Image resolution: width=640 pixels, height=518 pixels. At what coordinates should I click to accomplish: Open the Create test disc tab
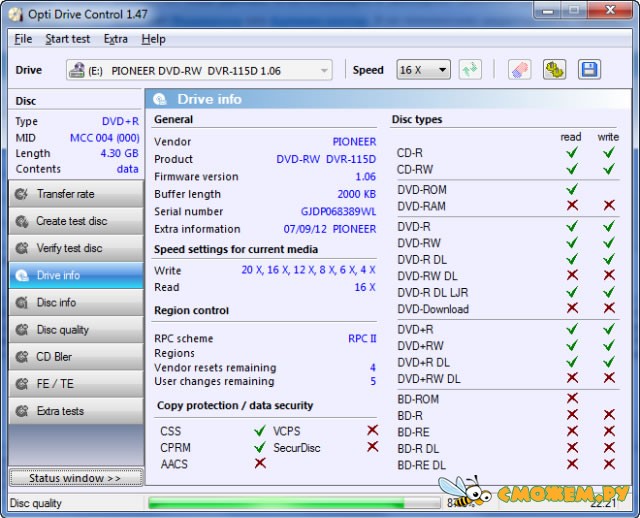tap(76, 221)
